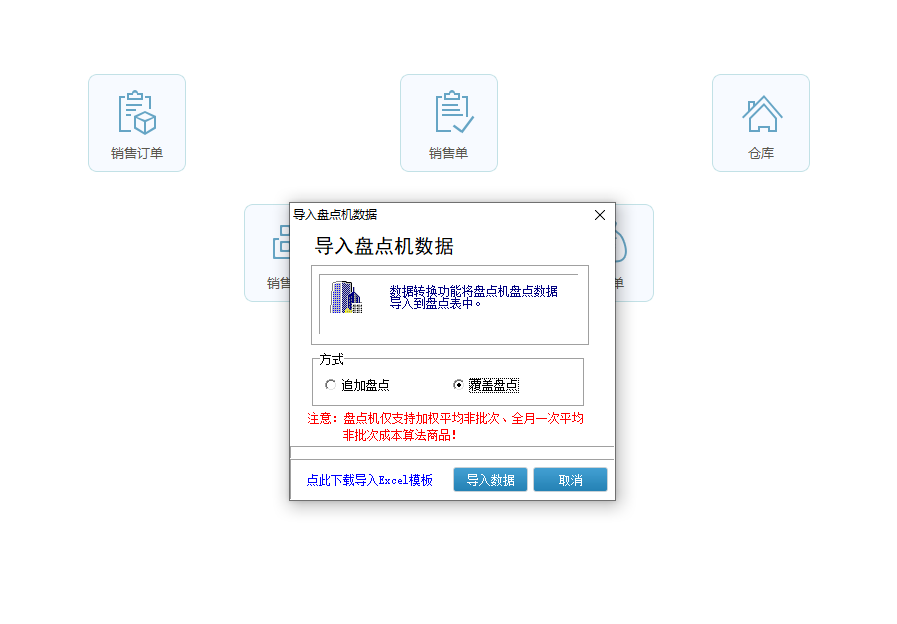Click the partially hidden tile right of dialog
The width and height of the screenshot is (897, 624).
point(634,252)
